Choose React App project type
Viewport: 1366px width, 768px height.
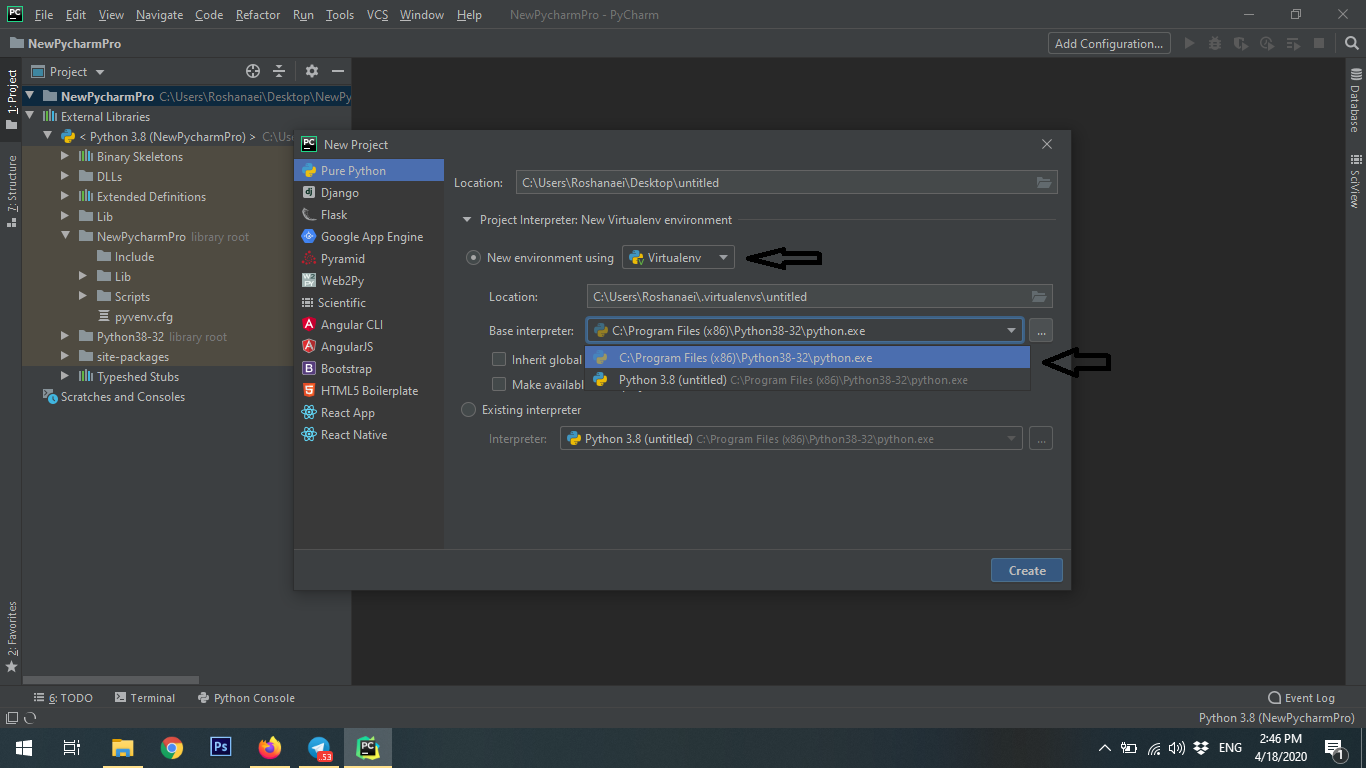tap(368, 413)
